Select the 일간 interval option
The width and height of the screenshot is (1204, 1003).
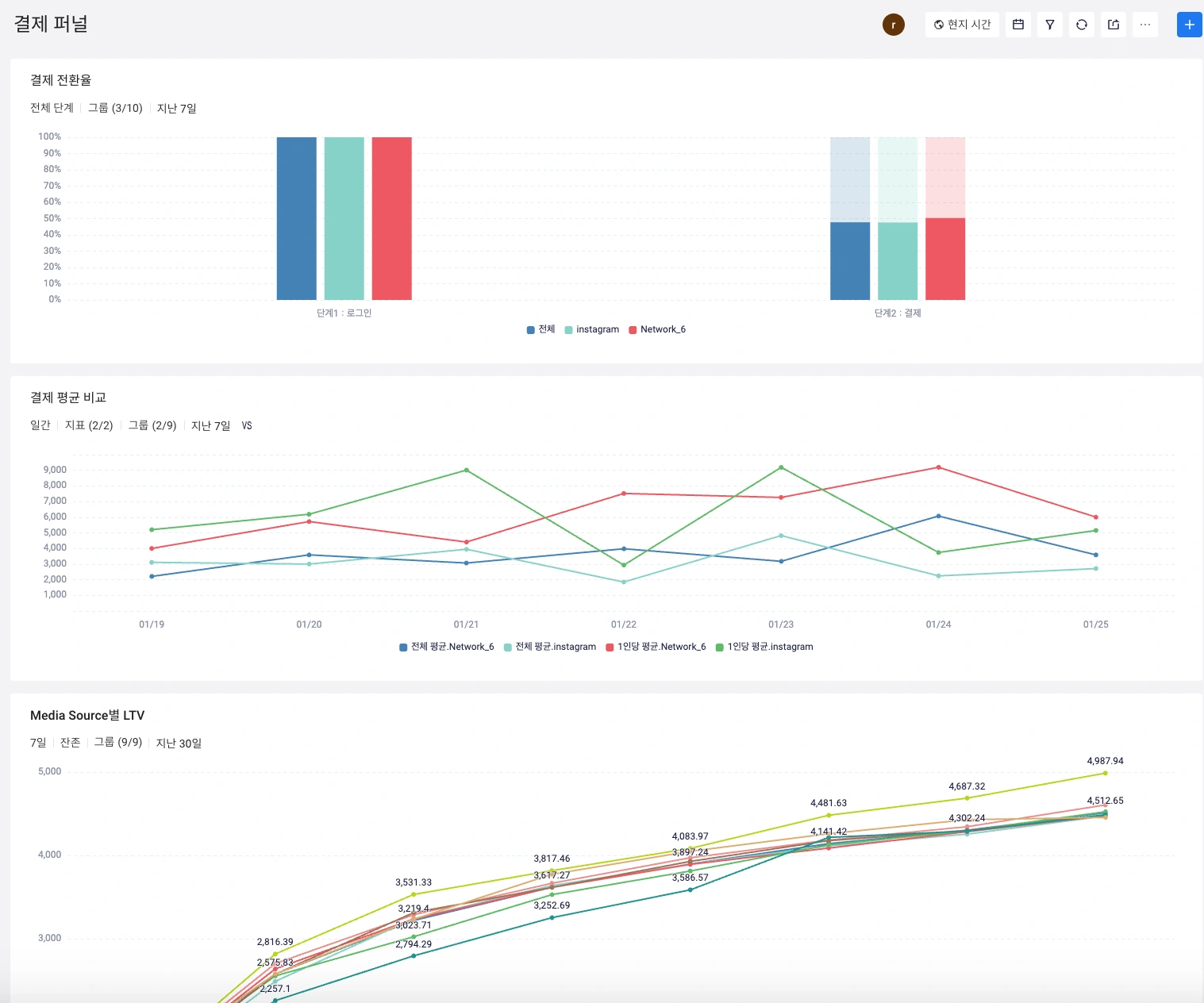point(40,425)
